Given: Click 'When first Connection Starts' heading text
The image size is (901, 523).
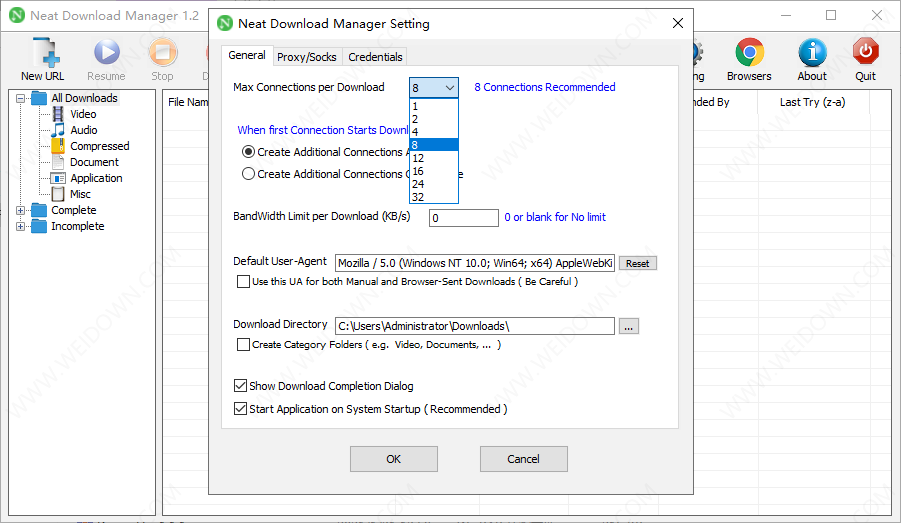Looking at the screenshot, I should [x=322, y=130].
